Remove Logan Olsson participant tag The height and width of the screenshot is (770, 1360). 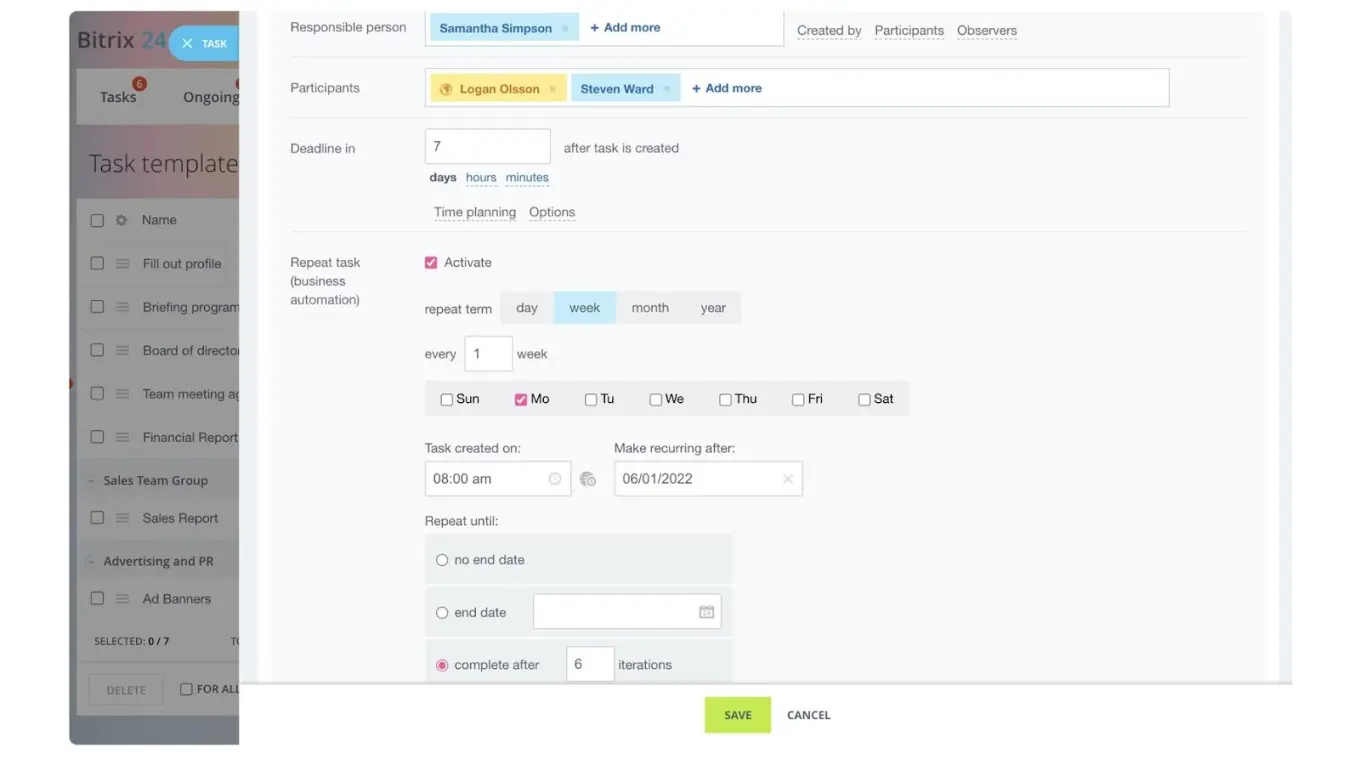(553, 89)
